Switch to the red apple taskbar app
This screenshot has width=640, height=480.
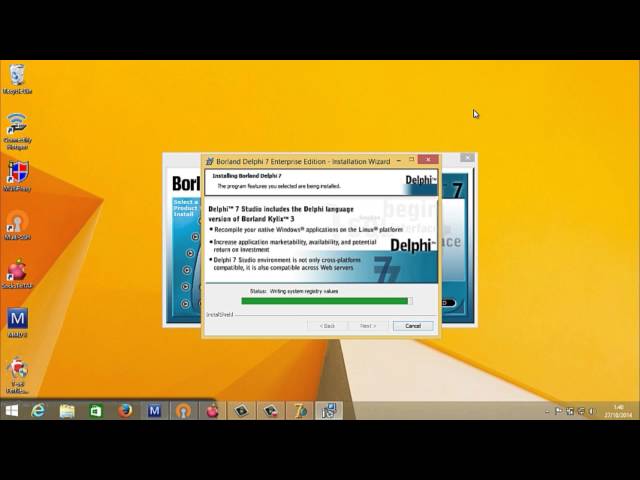(212, 411)
